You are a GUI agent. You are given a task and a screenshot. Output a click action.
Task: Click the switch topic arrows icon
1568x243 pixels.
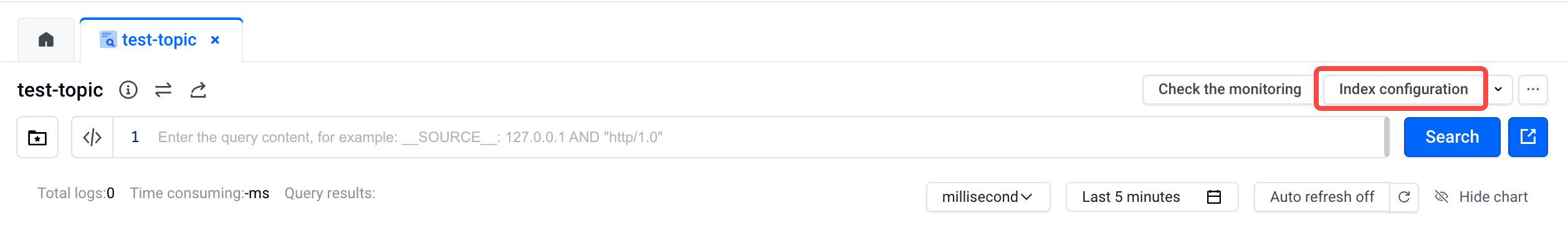(163, 90)
